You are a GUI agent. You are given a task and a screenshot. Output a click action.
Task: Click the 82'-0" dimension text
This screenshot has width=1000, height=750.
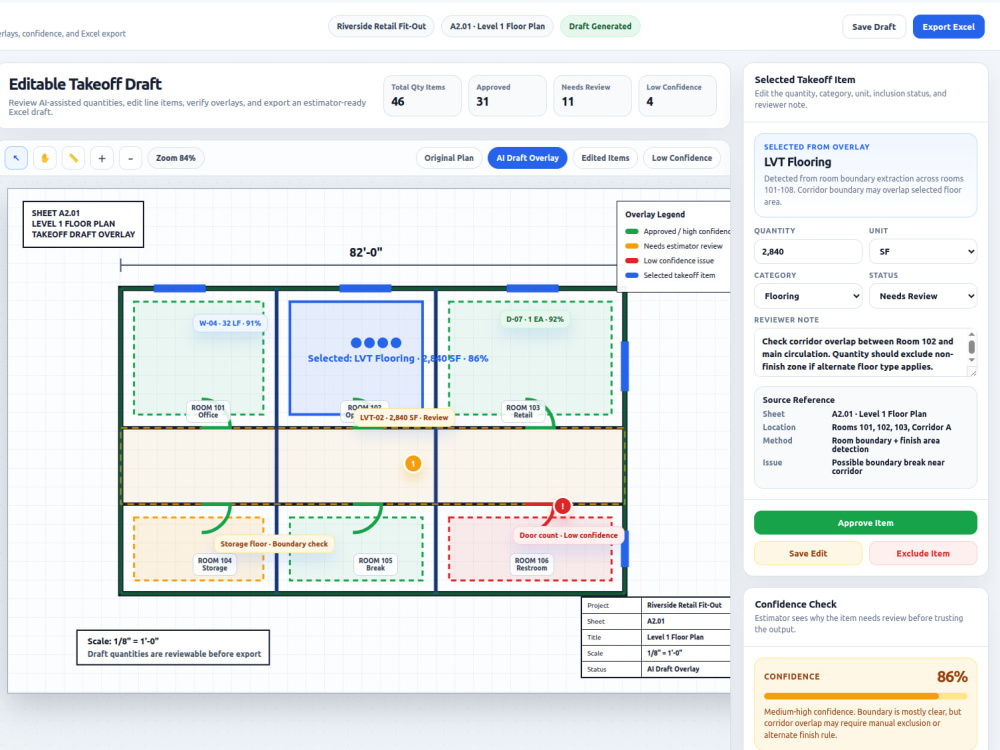[x=365, y=253]
